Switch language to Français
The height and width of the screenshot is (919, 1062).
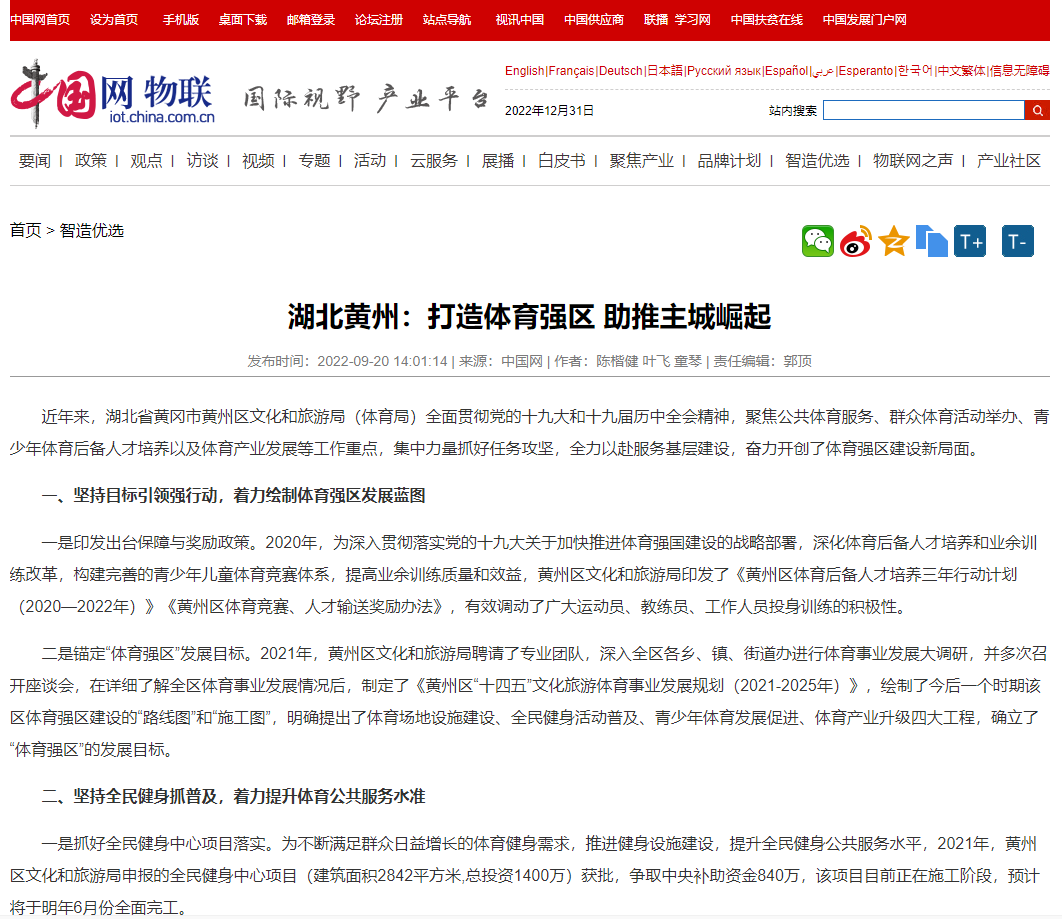click(x=571, y=70)
